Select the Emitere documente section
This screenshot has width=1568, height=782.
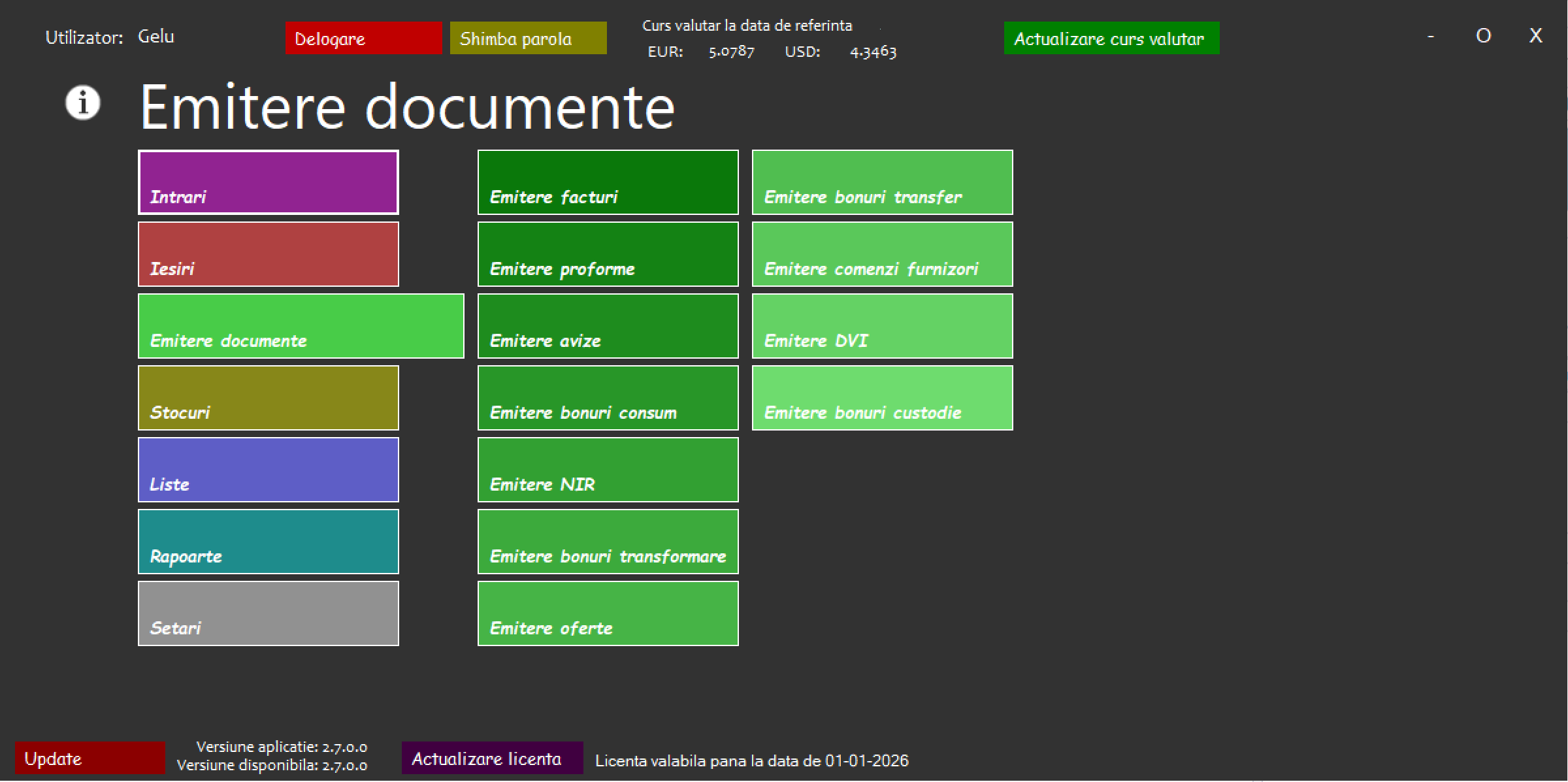coord(300,326)
